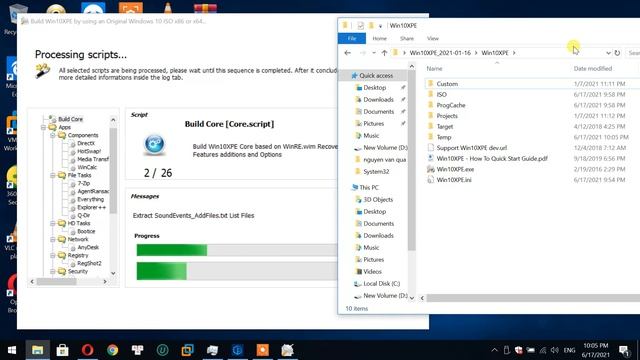Image resolution: width=640 pixels, height=360 pixels.
Task: Open Opera browser from taskbar
Action: [x=87, y=350]
